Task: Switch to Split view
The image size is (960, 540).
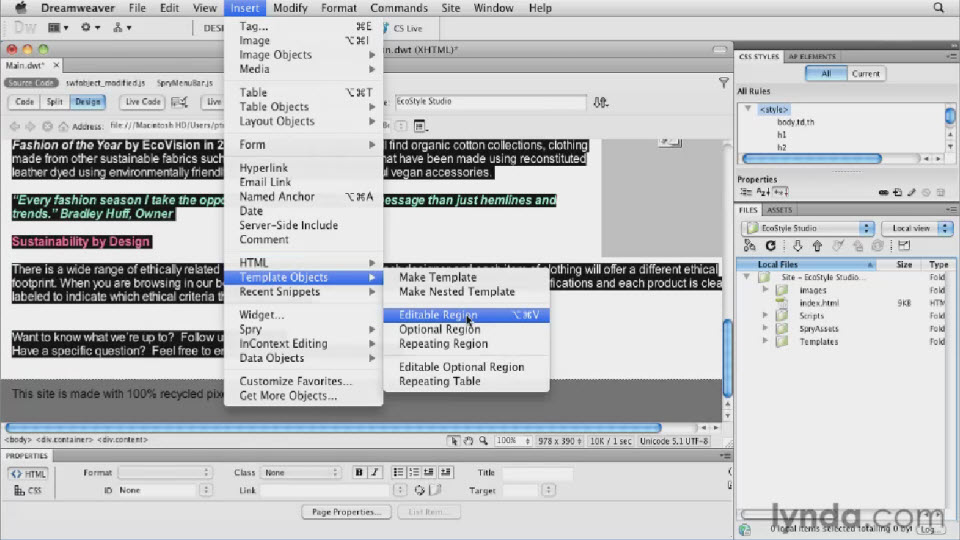Action: pyautogui.click(x=54, y=102)
